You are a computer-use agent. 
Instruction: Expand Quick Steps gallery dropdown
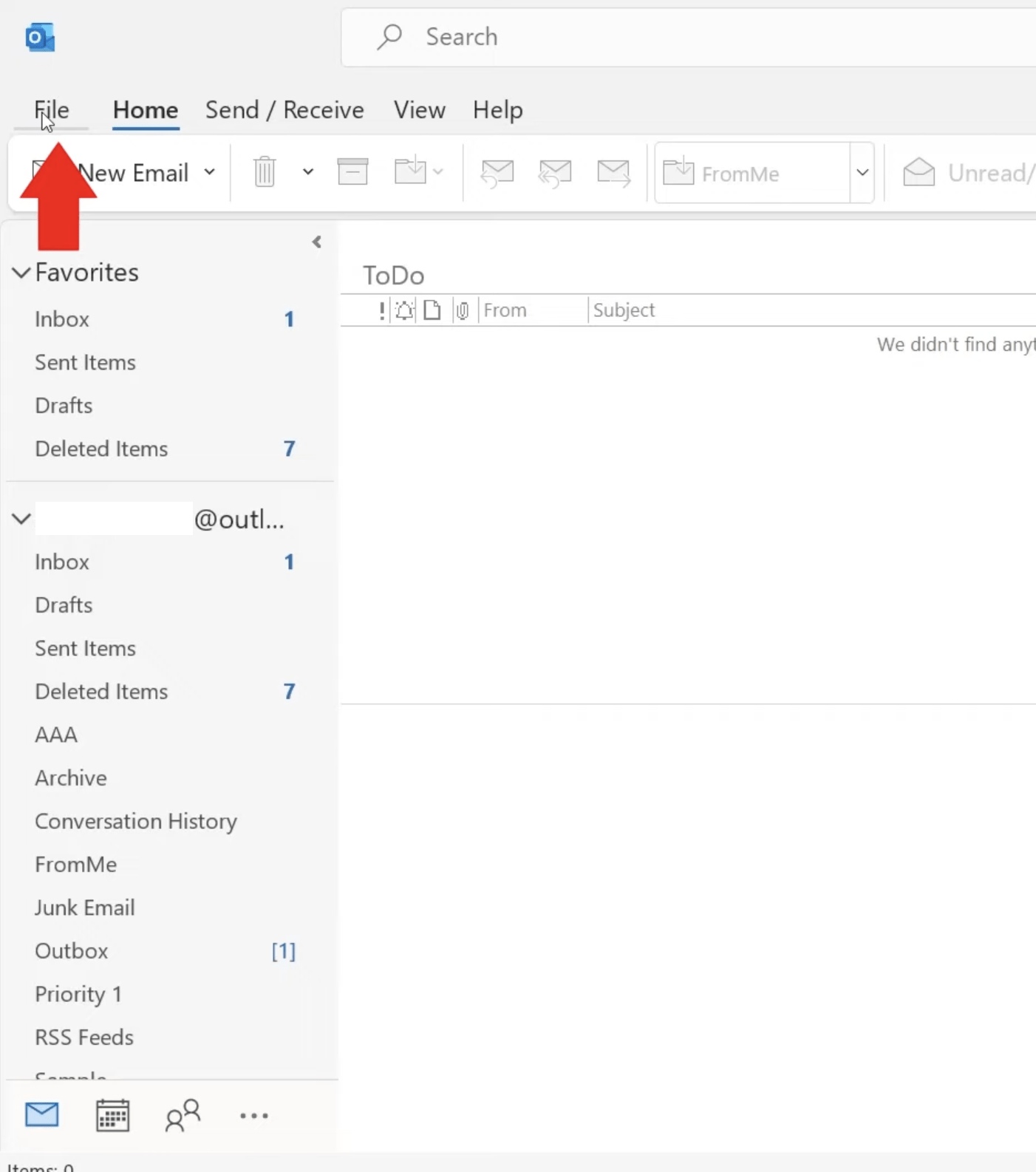pos(862,173)
